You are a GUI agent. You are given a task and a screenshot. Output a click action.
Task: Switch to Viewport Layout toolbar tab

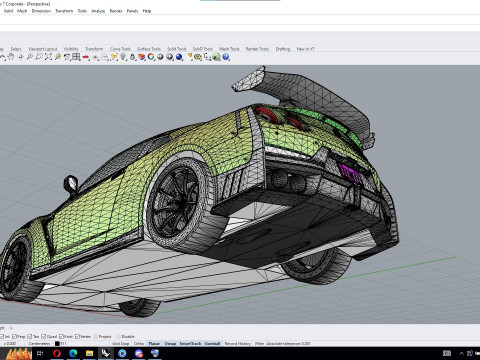pyautogui.click(x=42, y=49)
